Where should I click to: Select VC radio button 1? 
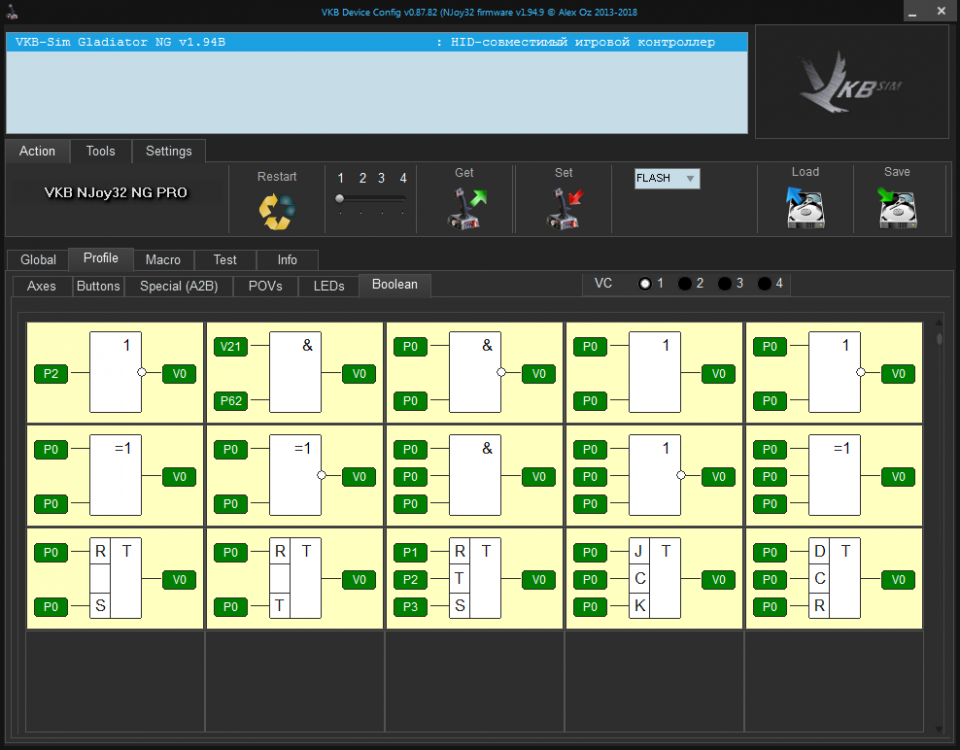[645, 284]
